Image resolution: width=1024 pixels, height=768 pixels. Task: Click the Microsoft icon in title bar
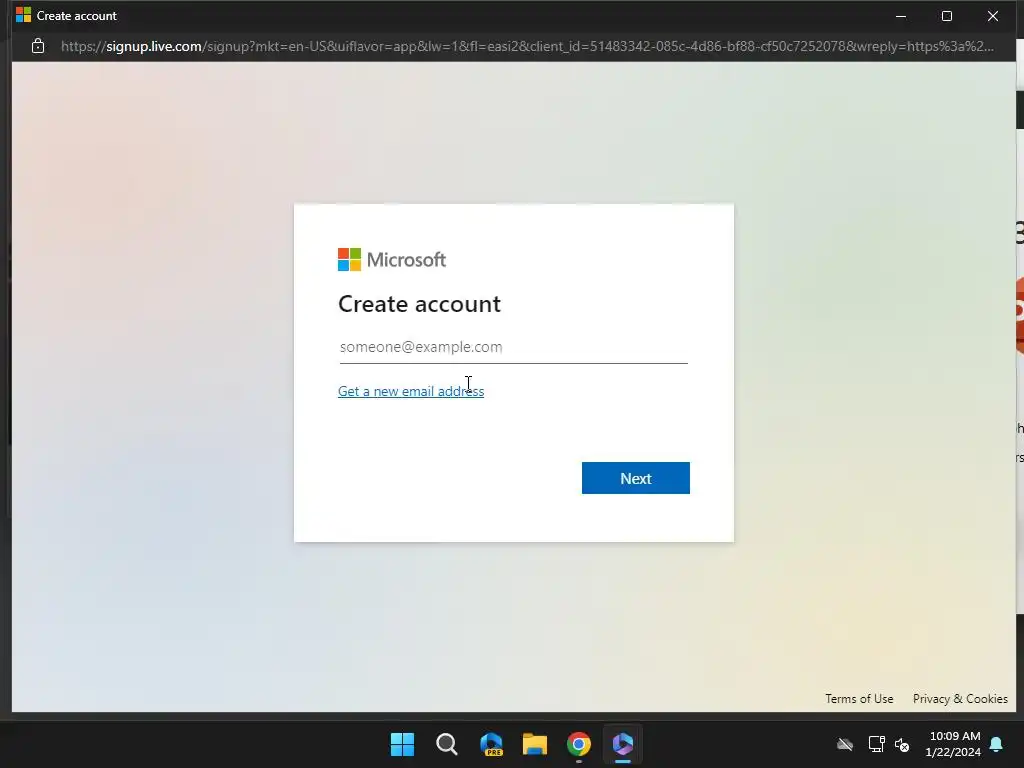(24, 15)
